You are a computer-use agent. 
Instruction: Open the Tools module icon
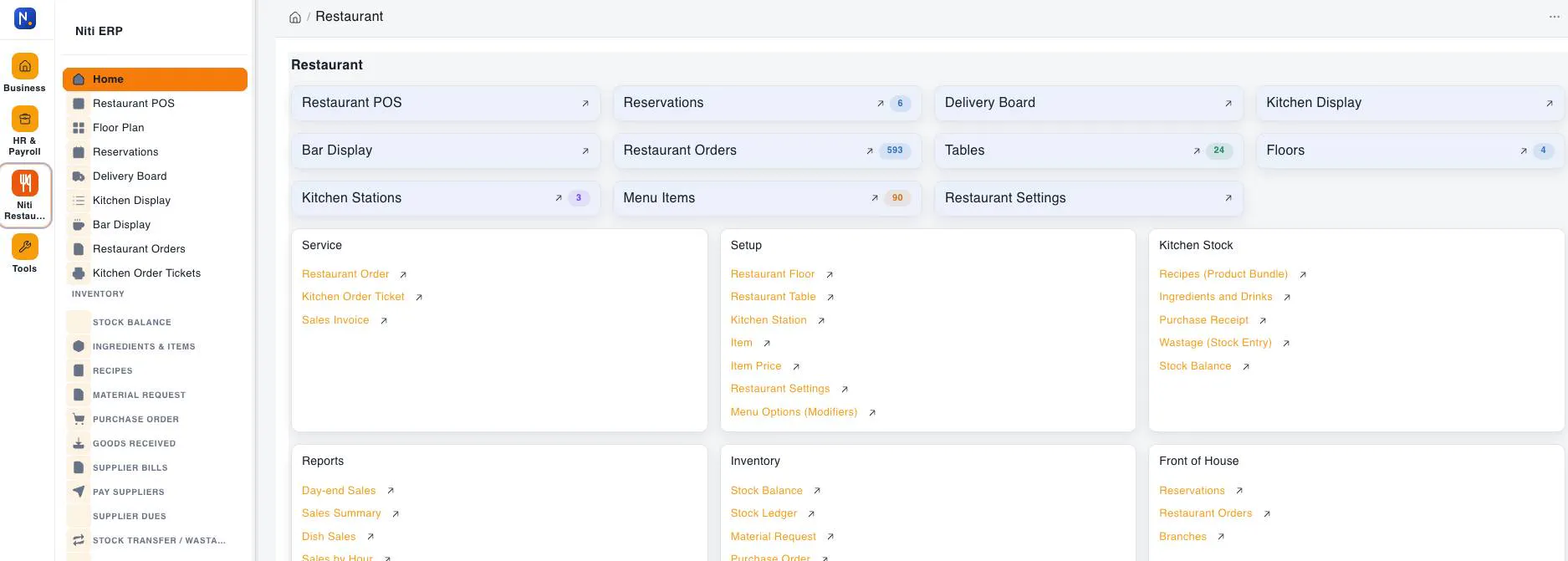pyautogui.click(x=25, y=247)
